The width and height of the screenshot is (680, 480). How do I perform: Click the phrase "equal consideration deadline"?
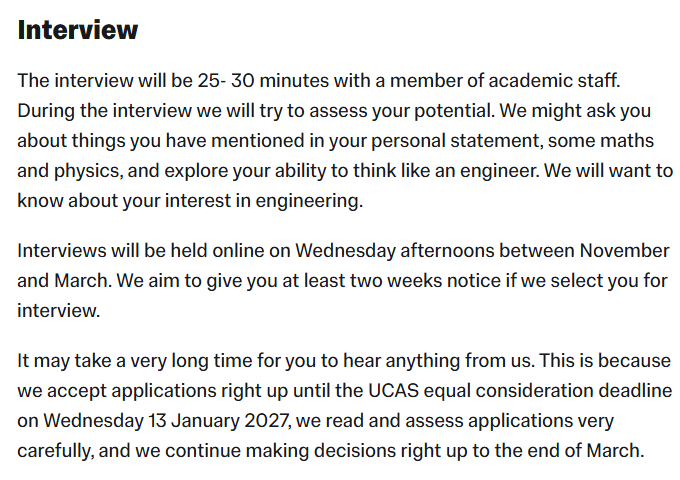548,391
